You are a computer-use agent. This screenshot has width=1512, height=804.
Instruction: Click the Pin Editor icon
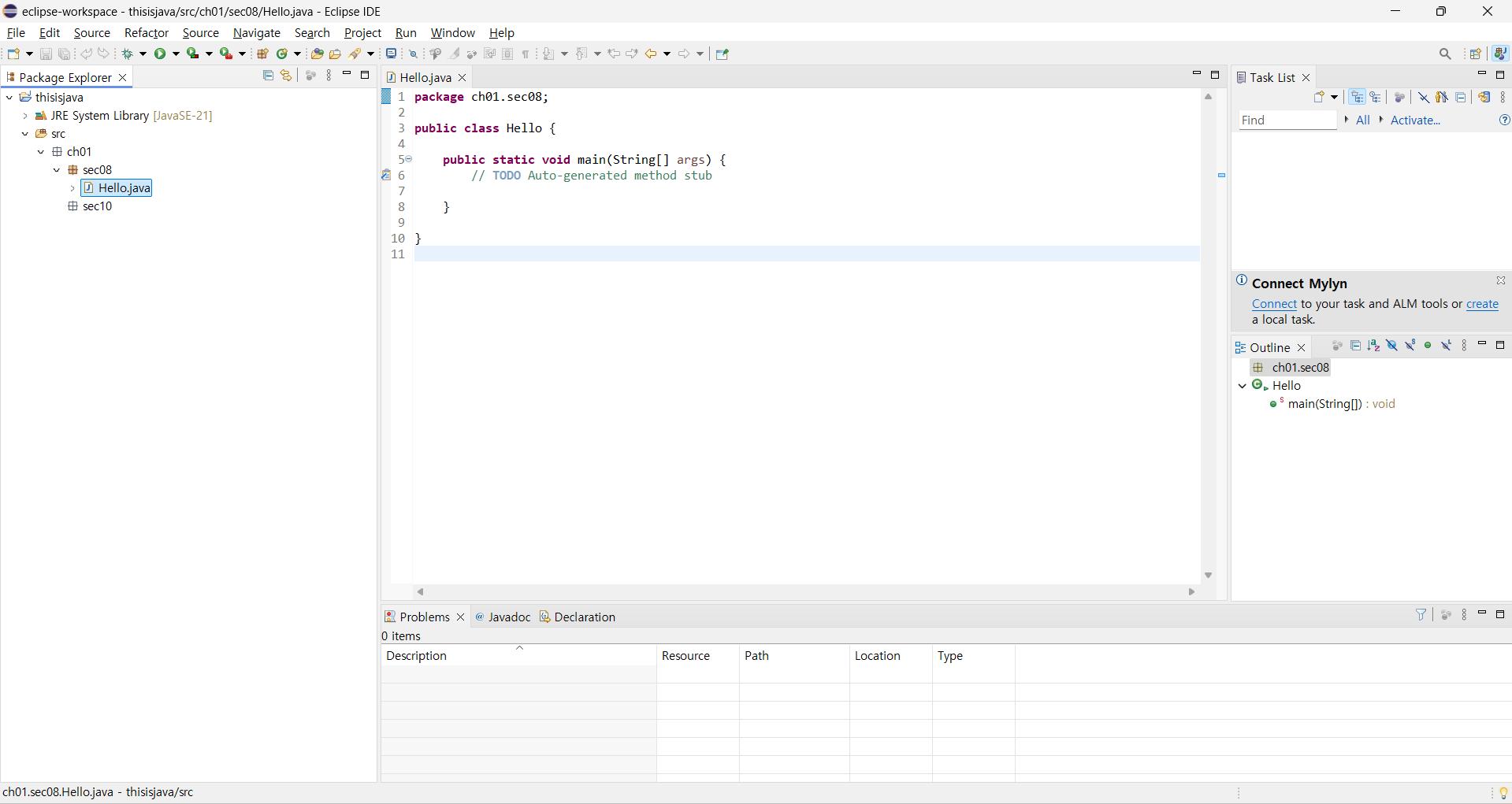click(723, 54)
